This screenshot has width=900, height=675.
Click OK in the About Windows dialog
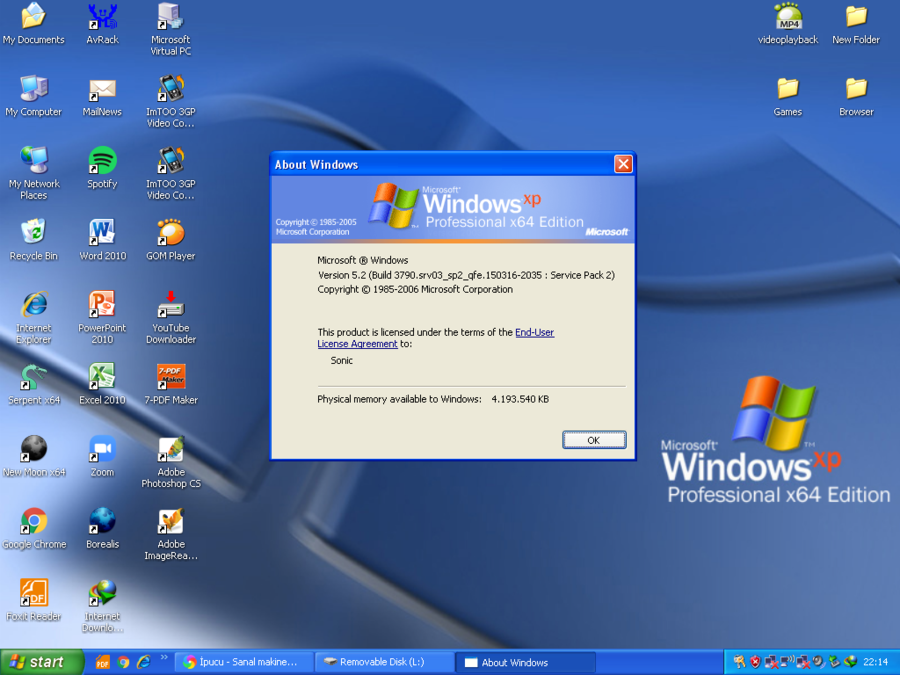tap(594, 440)
